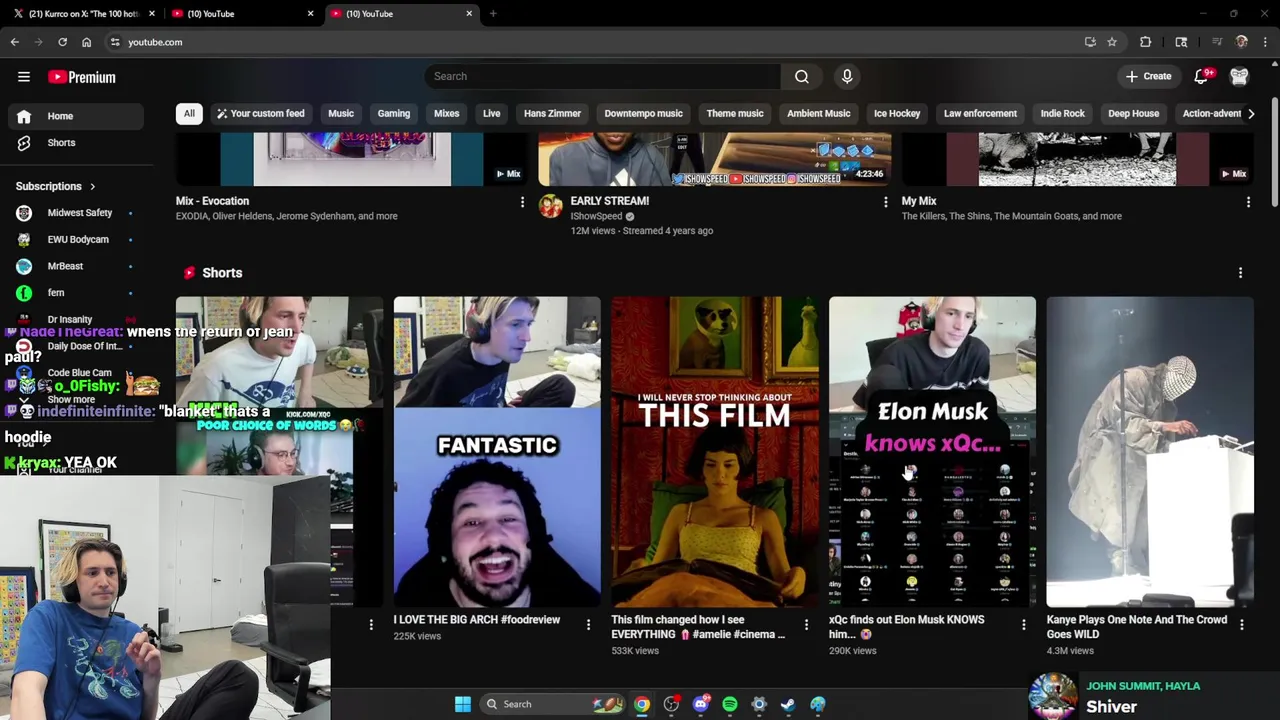This screenshot has height=720, width=1280.
Task: Start voice search with the microphone icon
Action: pos(847,76)
